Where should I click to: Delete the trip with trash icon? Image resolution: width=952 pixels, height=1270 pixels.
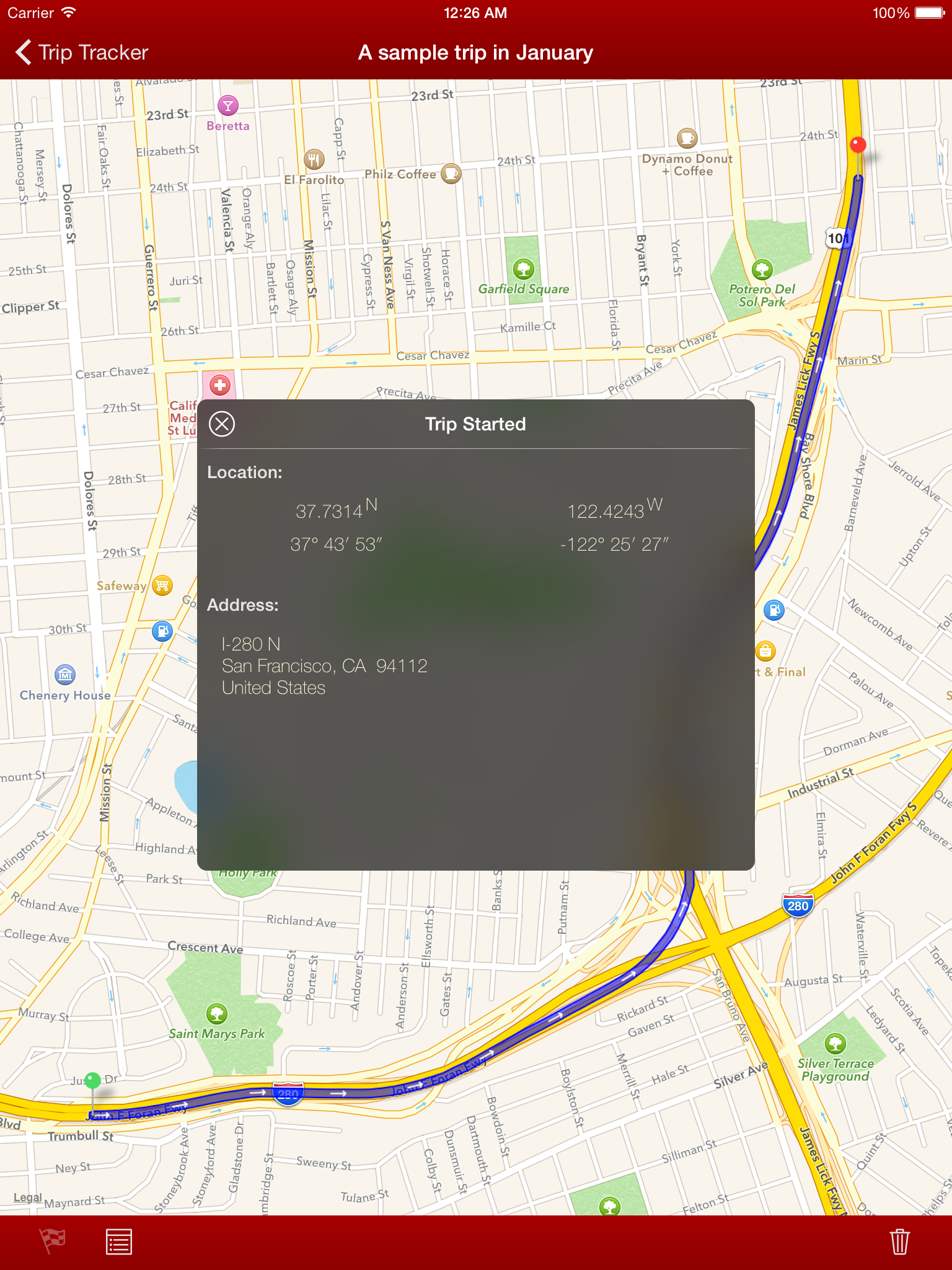(x=899, y=1241)
